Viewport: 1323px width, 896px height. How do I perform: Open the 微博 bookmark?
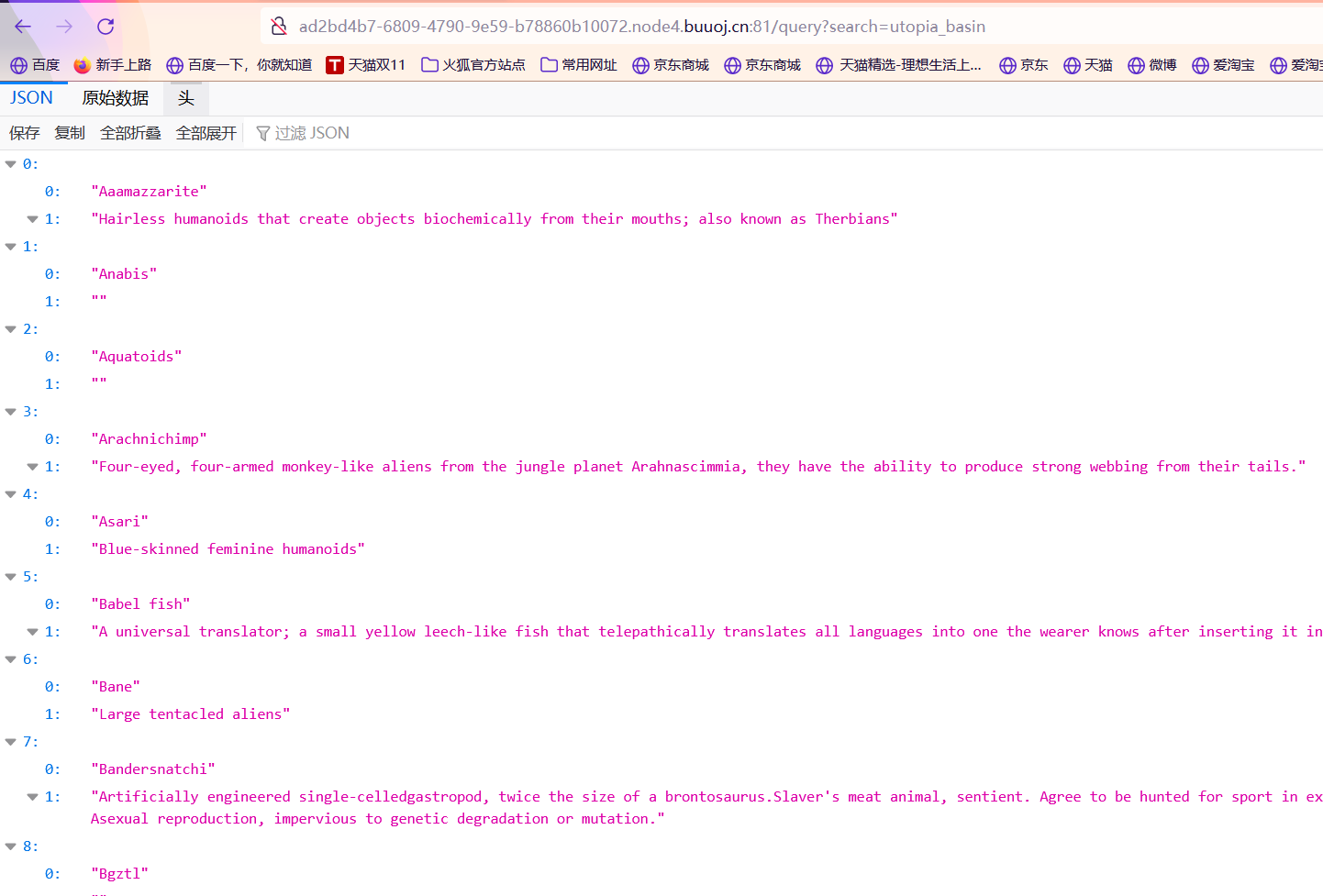(1152, 65)
